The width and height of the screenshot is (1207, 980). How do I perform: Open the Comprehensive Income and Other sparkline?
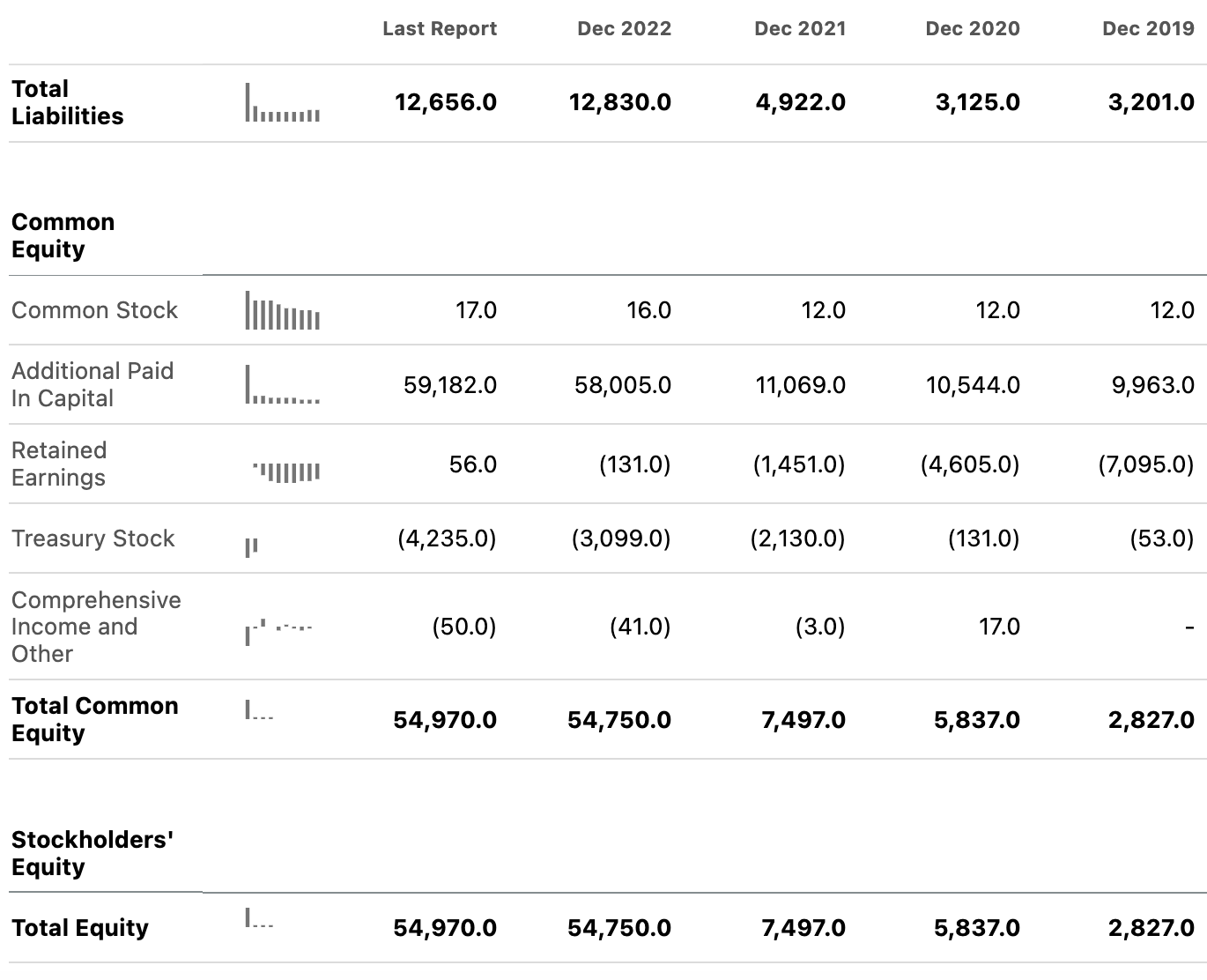click(x=278, y=632)
